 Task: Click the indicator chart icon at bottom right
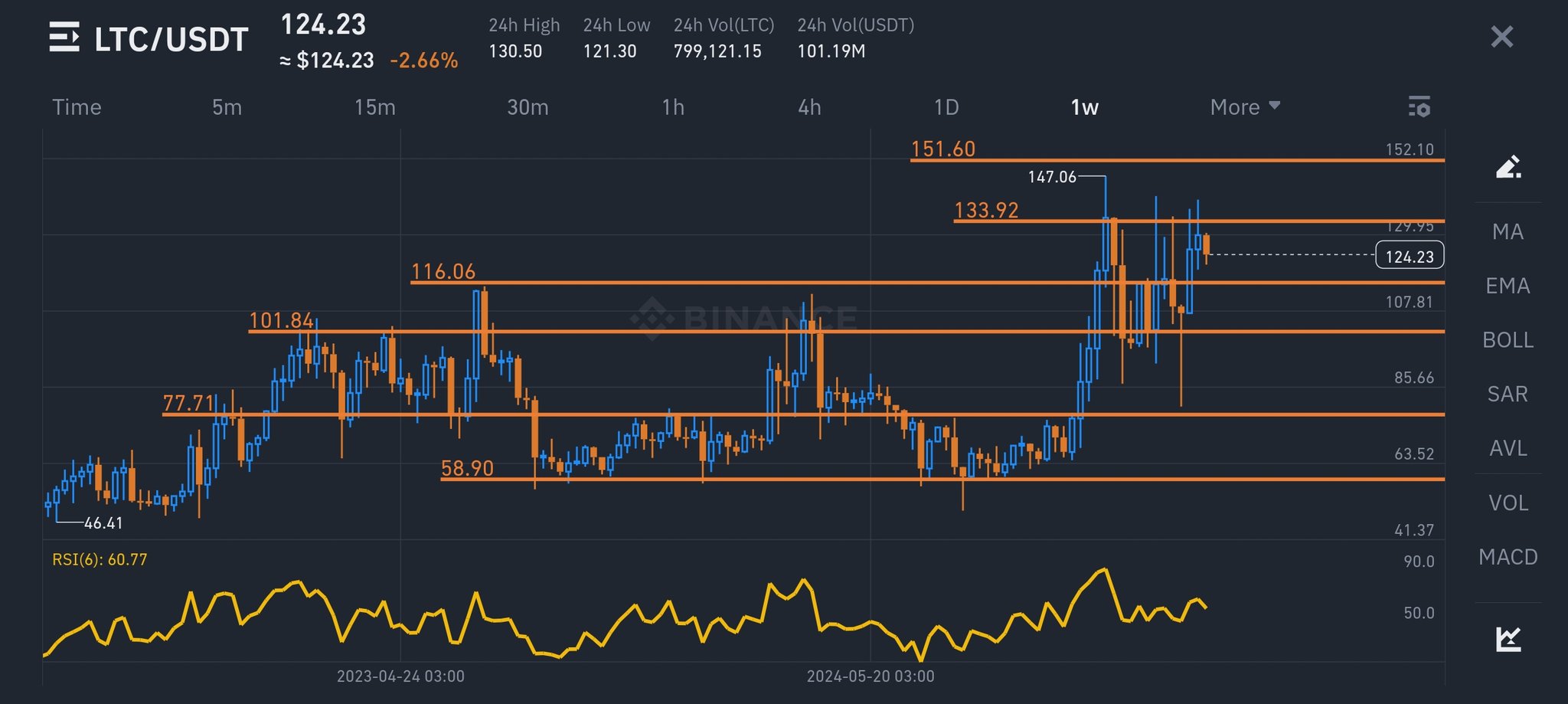(1508, 639)
